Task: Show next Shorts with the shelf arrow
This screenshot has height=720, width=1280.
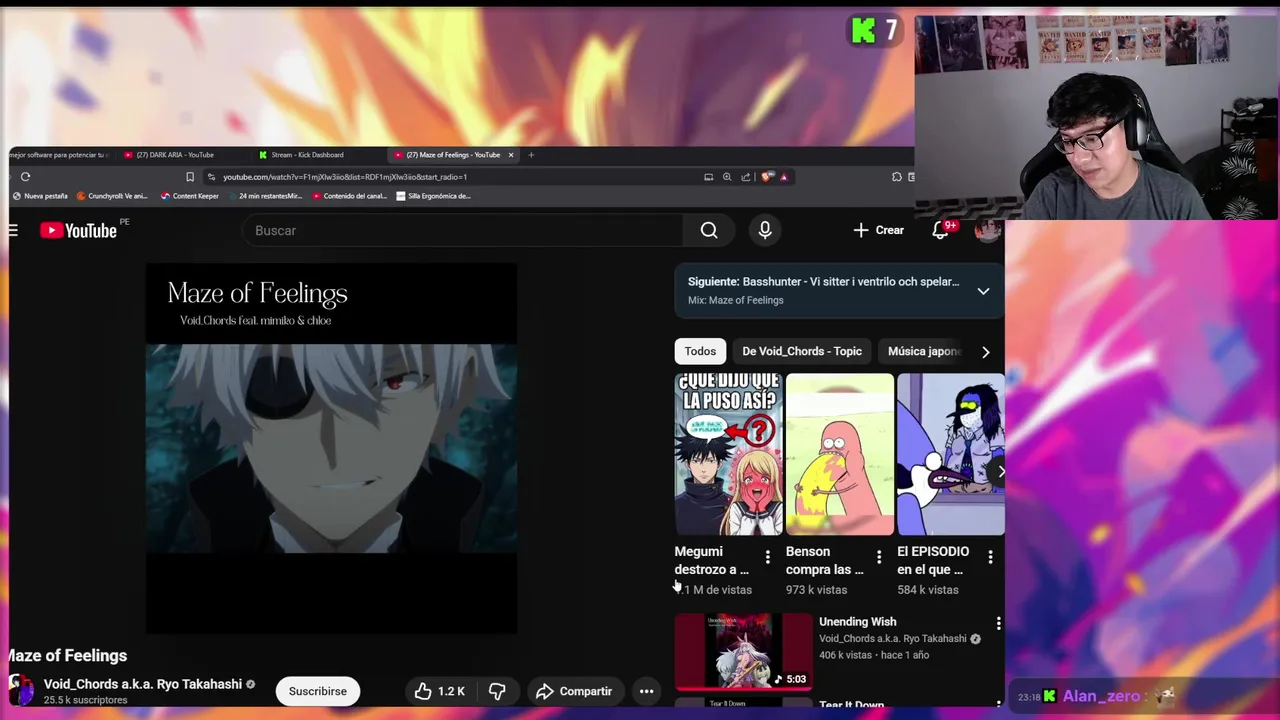Action: [1000, 471]
